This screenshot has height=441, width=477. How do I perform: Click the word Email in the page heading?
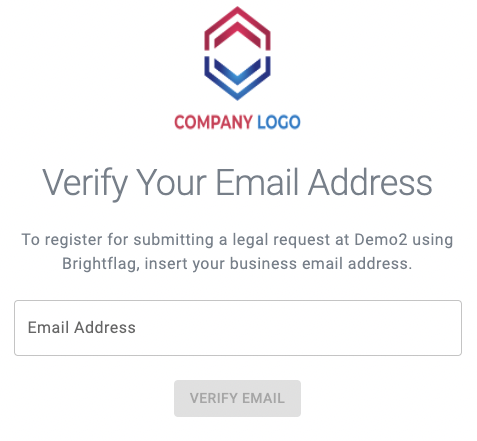coord(257,182)
